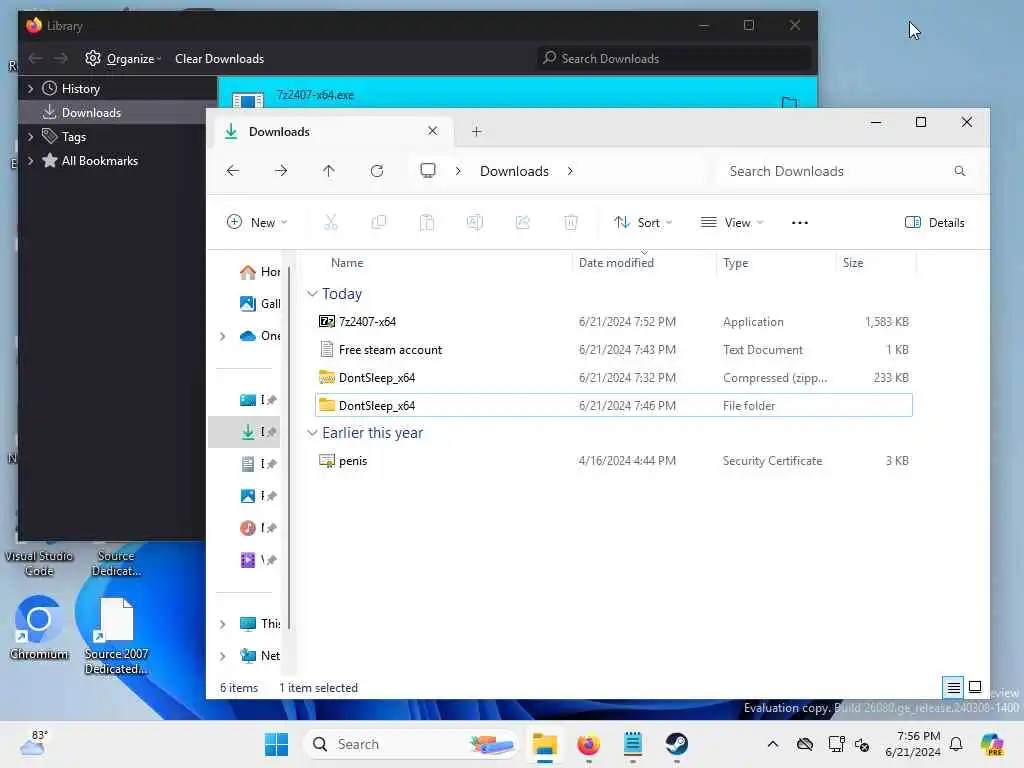
Task: Click the Notepad icon on the taskbar
Action: coord(633,744)
